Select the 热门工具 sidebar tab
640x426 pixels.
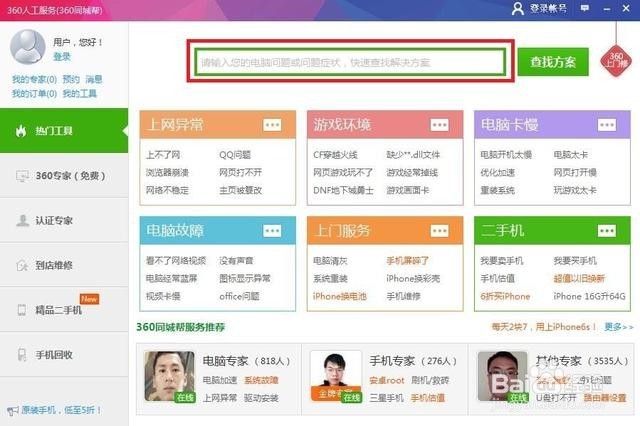coord(64,131)
